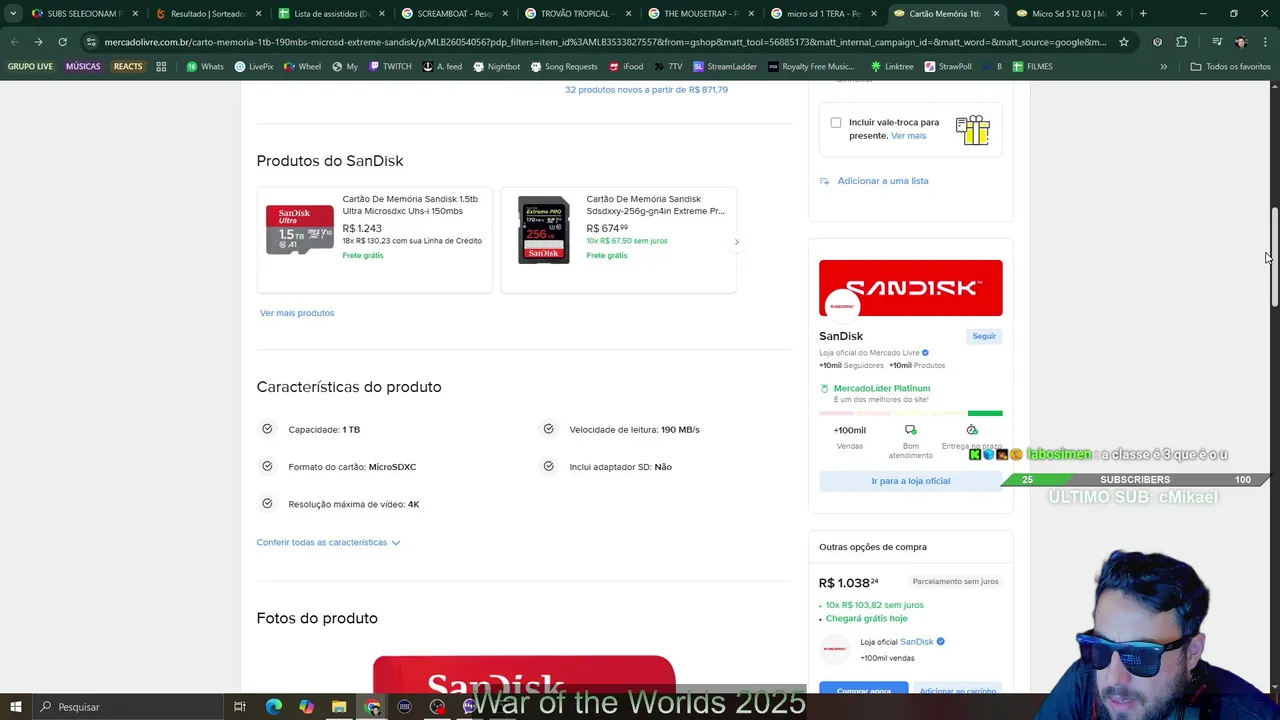This screenshot has width=1280, height=720.
Task: Open the LivePix bookmark
Action: 254,66
